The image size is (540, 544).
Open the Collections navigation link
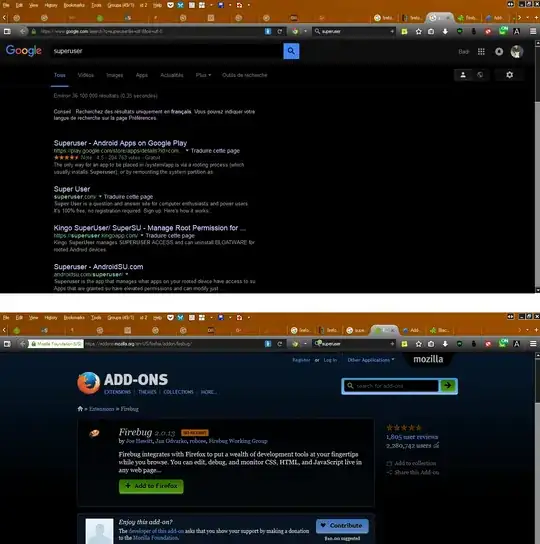(x=178, y=392)
